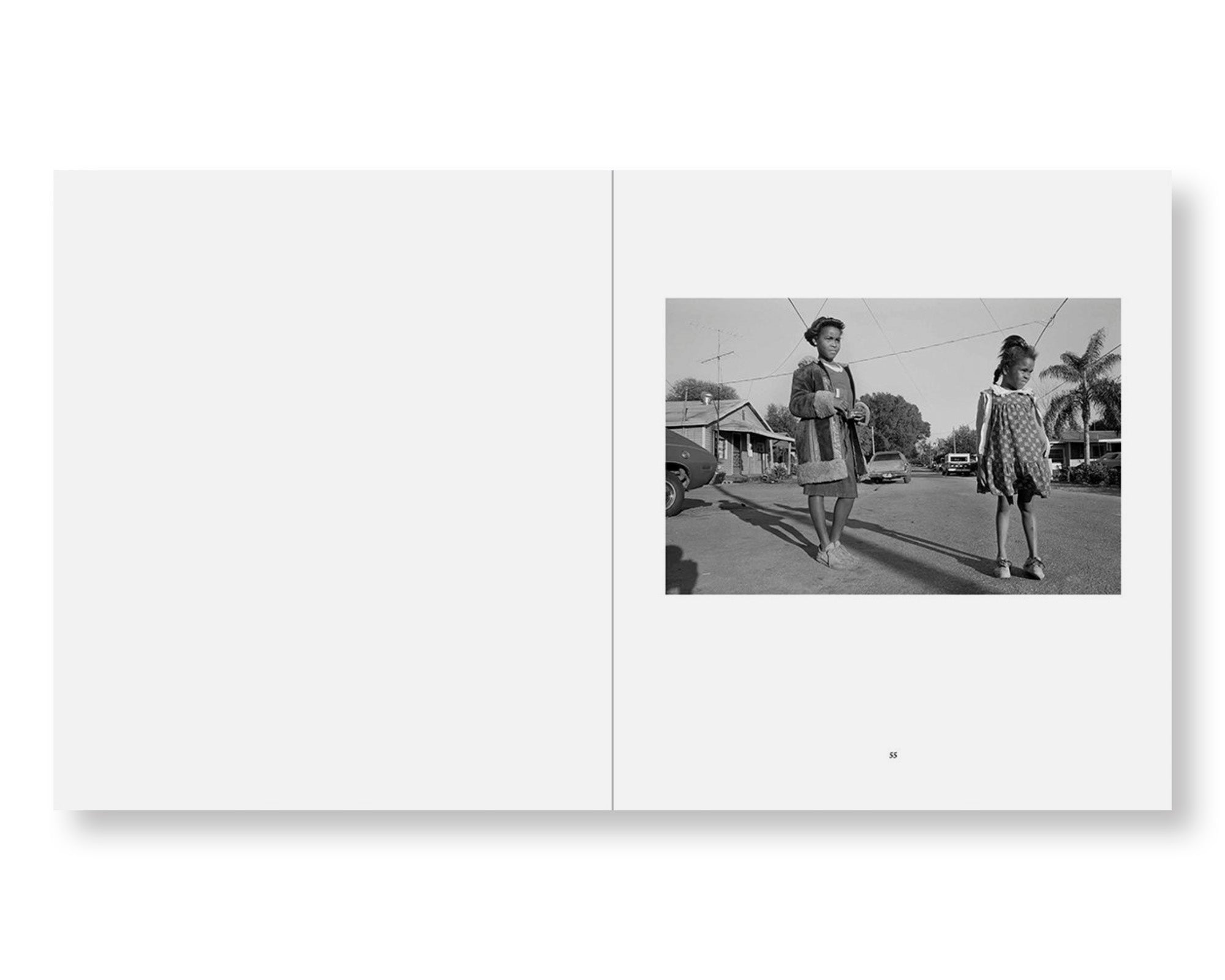Click the truck in the distant background
Viewport: 1225px width, 980px height.
click(959, 464)
